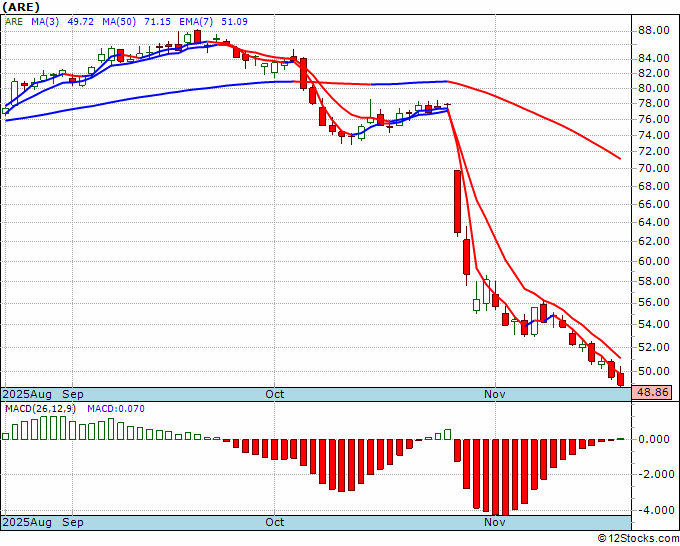Viewport: 680px width, 546px height.
Task: Click the 74.00 price axis label
Action: click(x=654, y=135)
